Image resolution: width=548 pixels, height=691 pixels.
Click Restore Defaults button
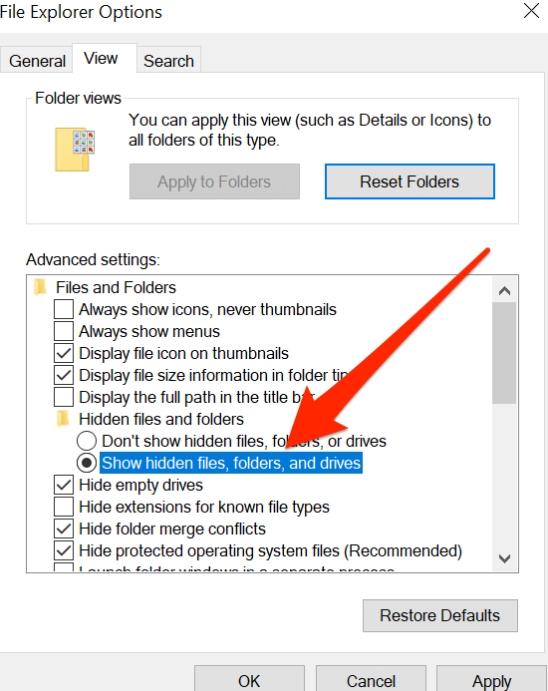click(x=440, y=615)
